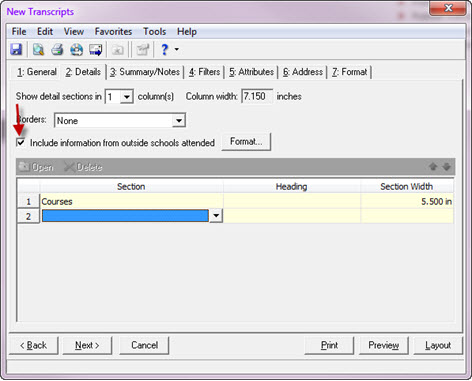Select row header number 2
The height and width of the screenshot is (381, 472).
pos(29,216)
